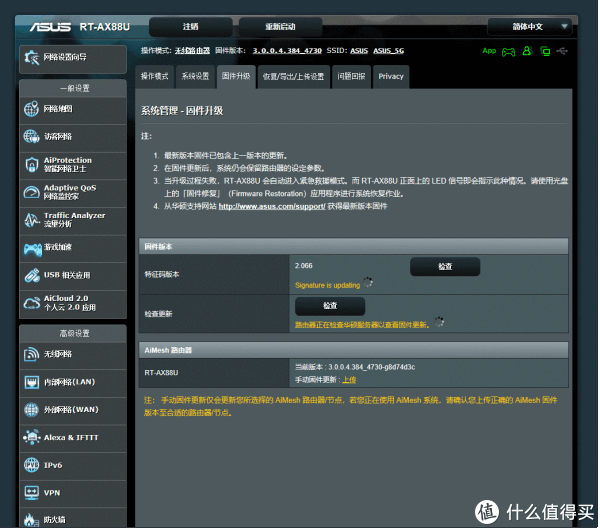Viewport: 600px width, 530px height.
Task: Click the 注销 logout button
Action: pyautogui.click(x=191, y=27)
